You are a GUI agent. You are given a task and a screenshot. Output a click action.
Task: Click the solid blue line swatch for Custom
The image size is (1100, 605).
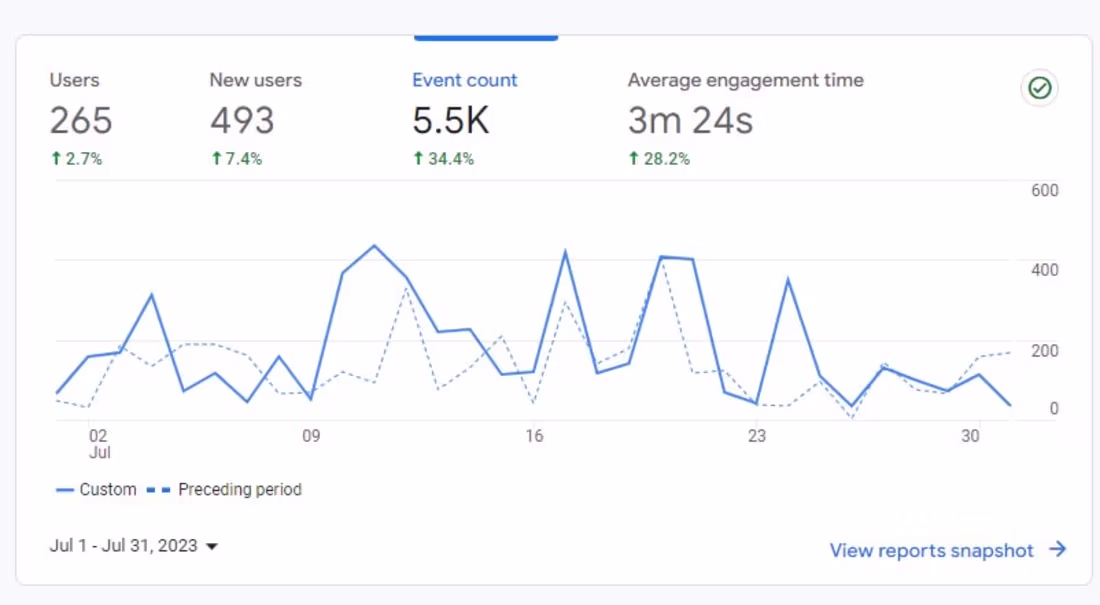[65, 489]
